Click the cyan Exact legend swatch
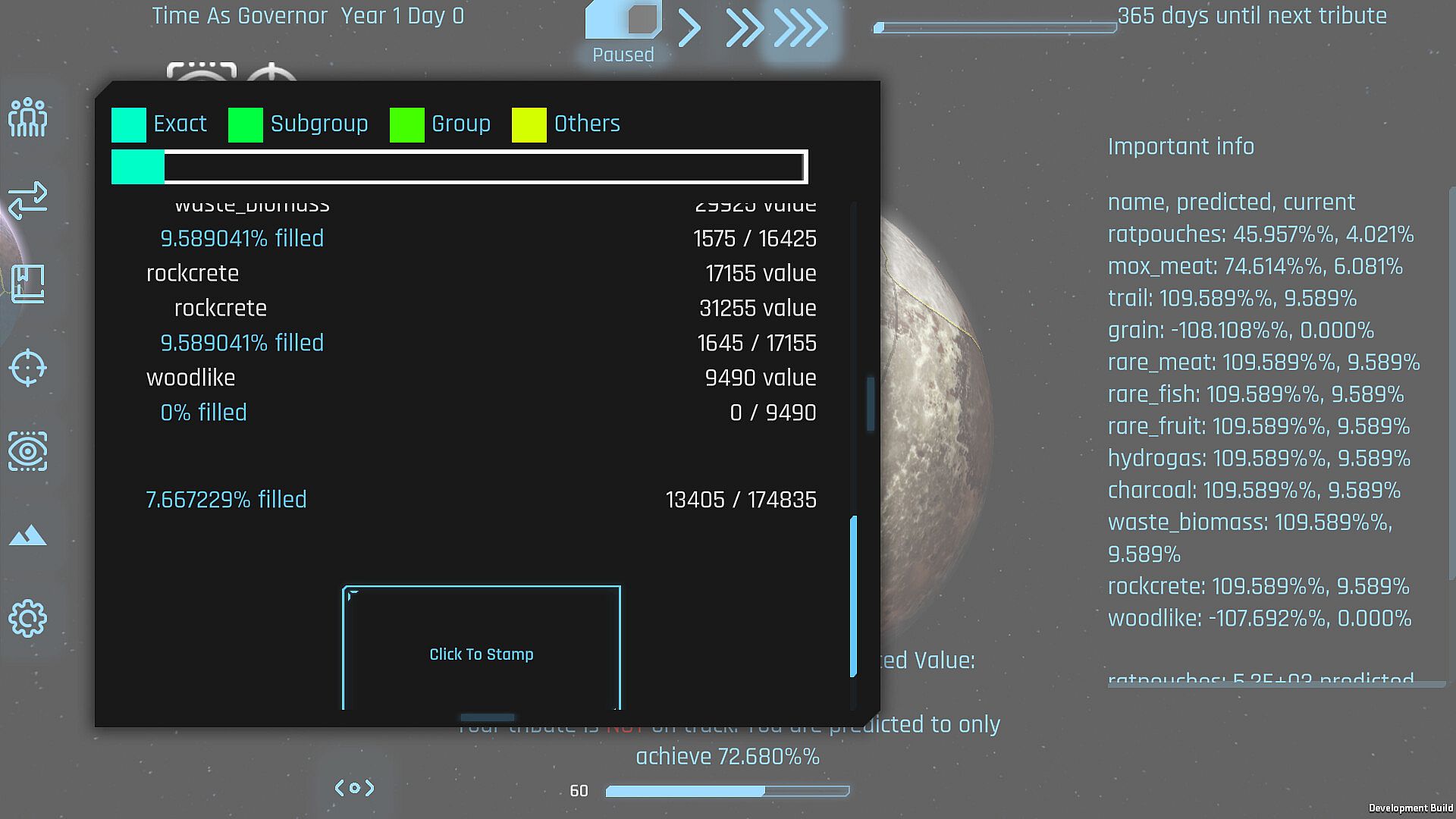 tap(129, 125)
